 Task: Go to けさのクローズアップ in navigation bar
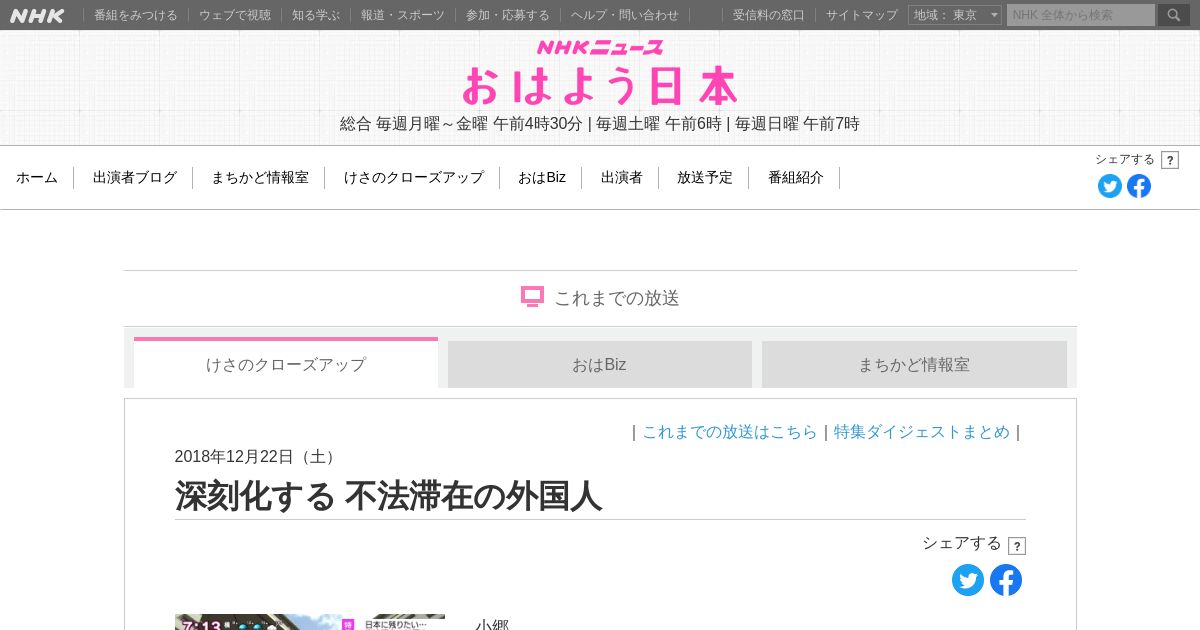click(414, 177)
